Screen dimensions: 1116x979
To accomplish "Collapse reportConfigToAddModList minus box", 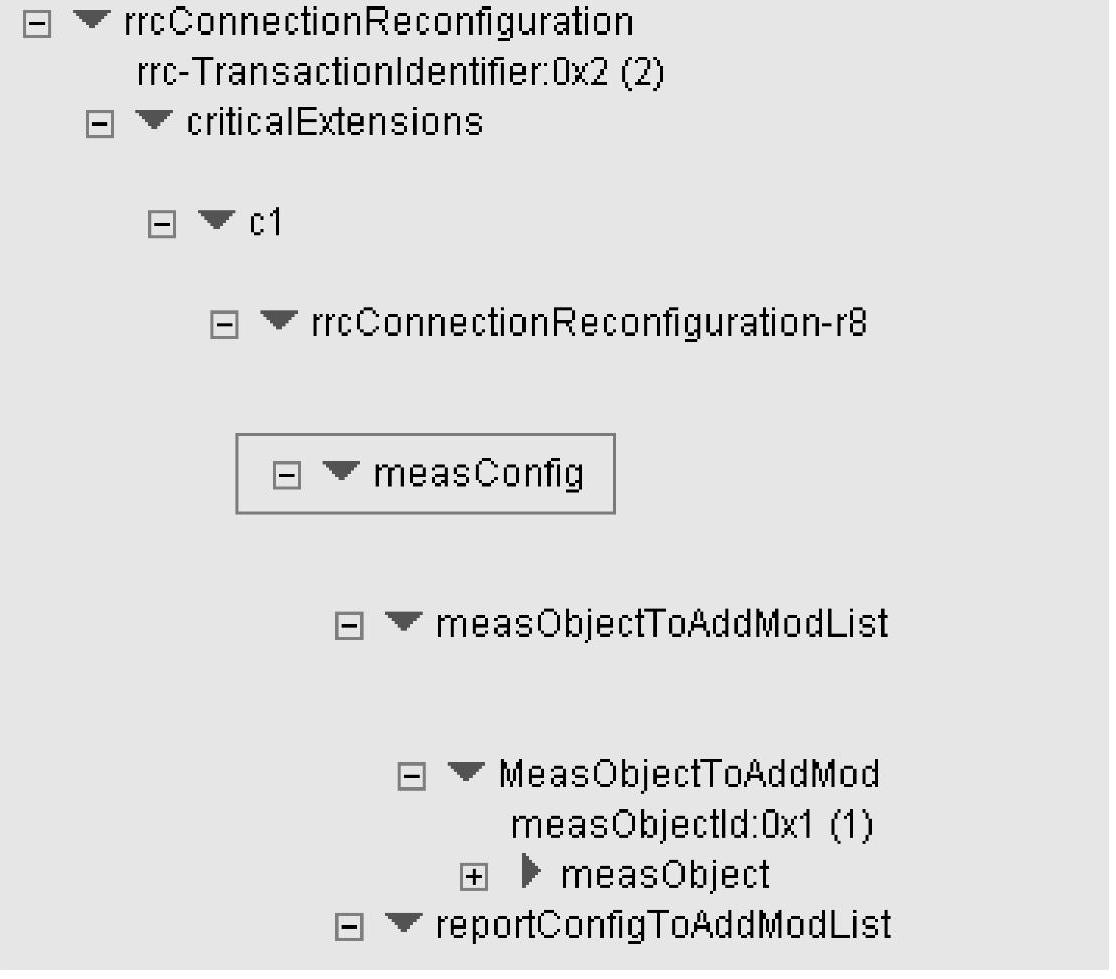I will coord(348,928).
